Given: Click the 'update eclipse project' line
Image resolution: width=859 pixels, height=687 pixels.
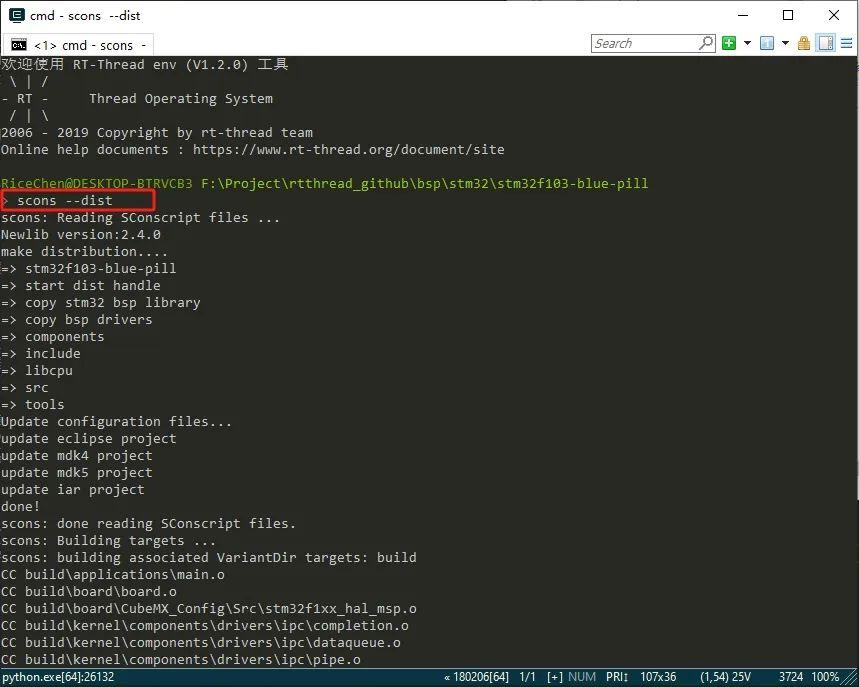Looking at the screenshot, I should 89,438.
